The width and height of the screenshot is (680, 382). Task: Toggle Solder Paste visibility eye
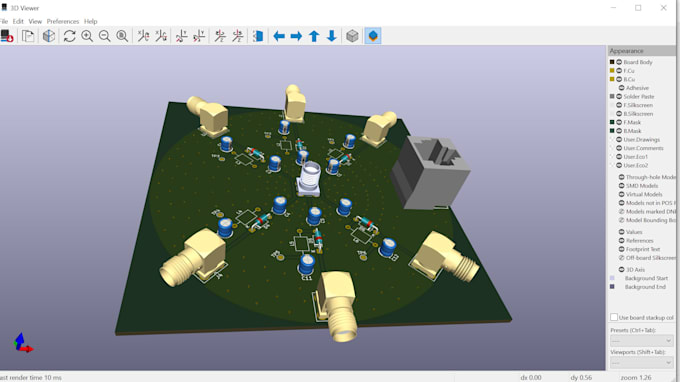click(x=619, y=97)
